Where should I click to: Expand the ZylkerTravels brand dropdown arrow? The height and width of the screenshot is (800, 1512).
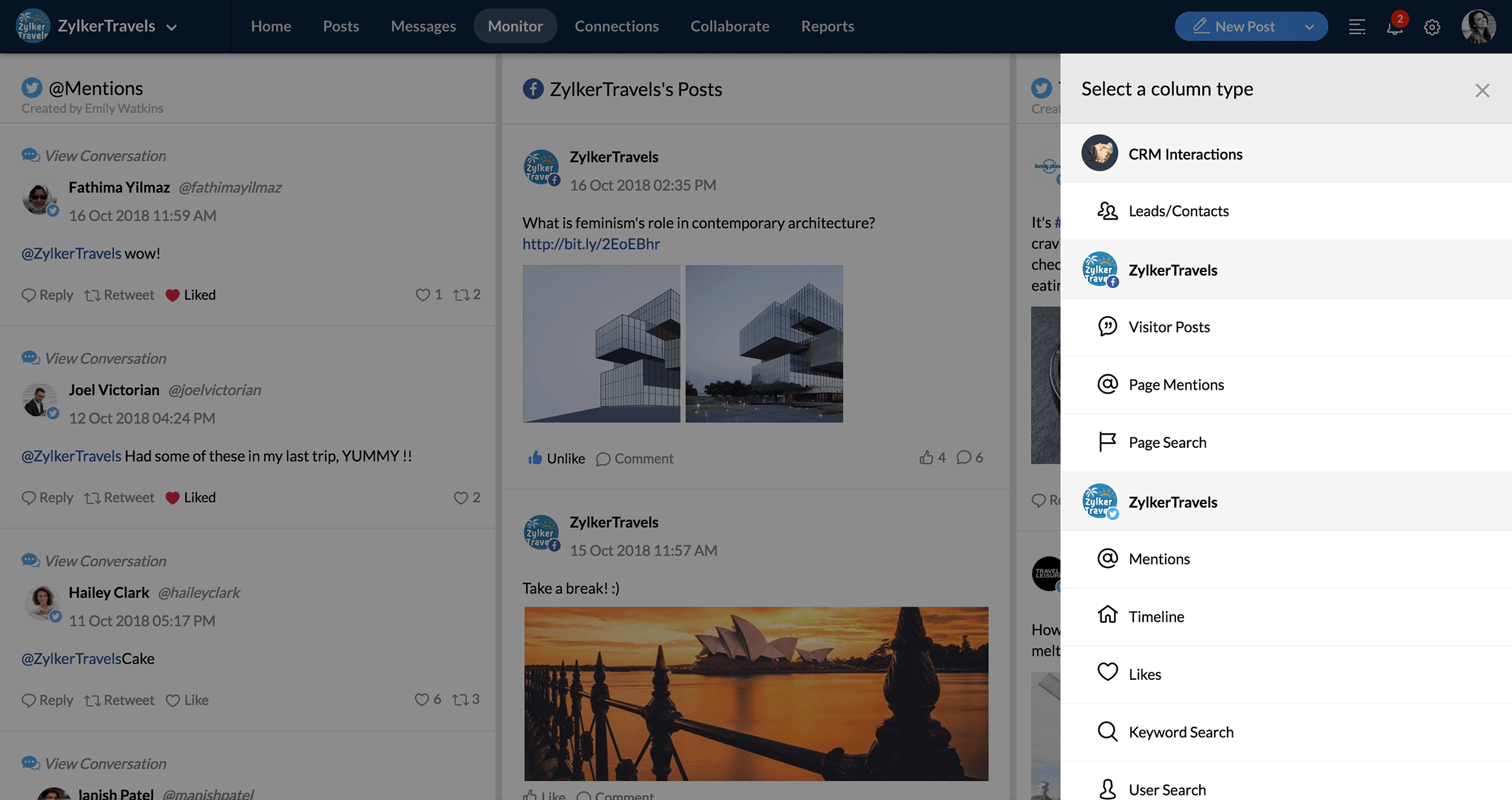(171, 27)
